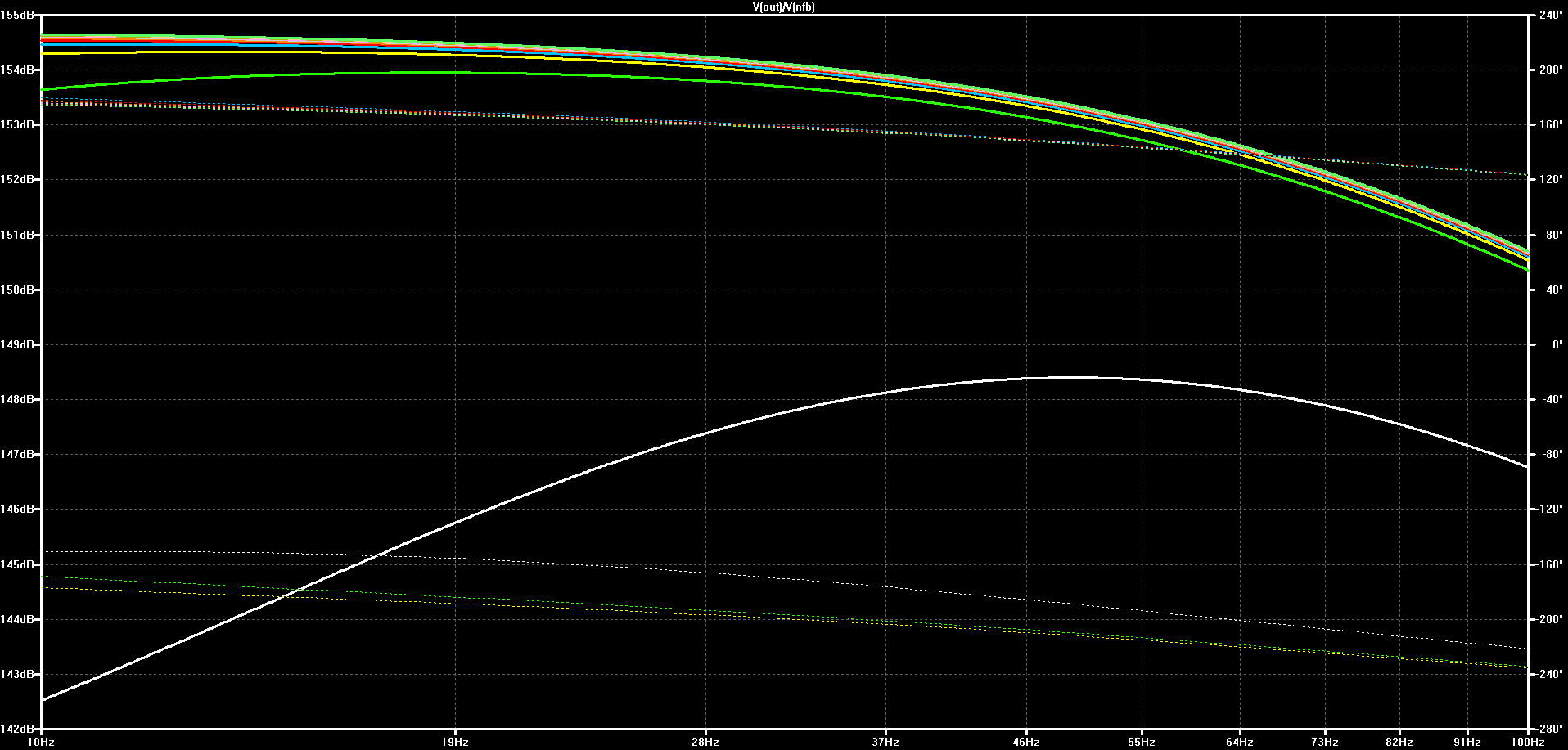Select the 46Hz tick on frequency axis
1568x750 pixels.
(1026, 742)
